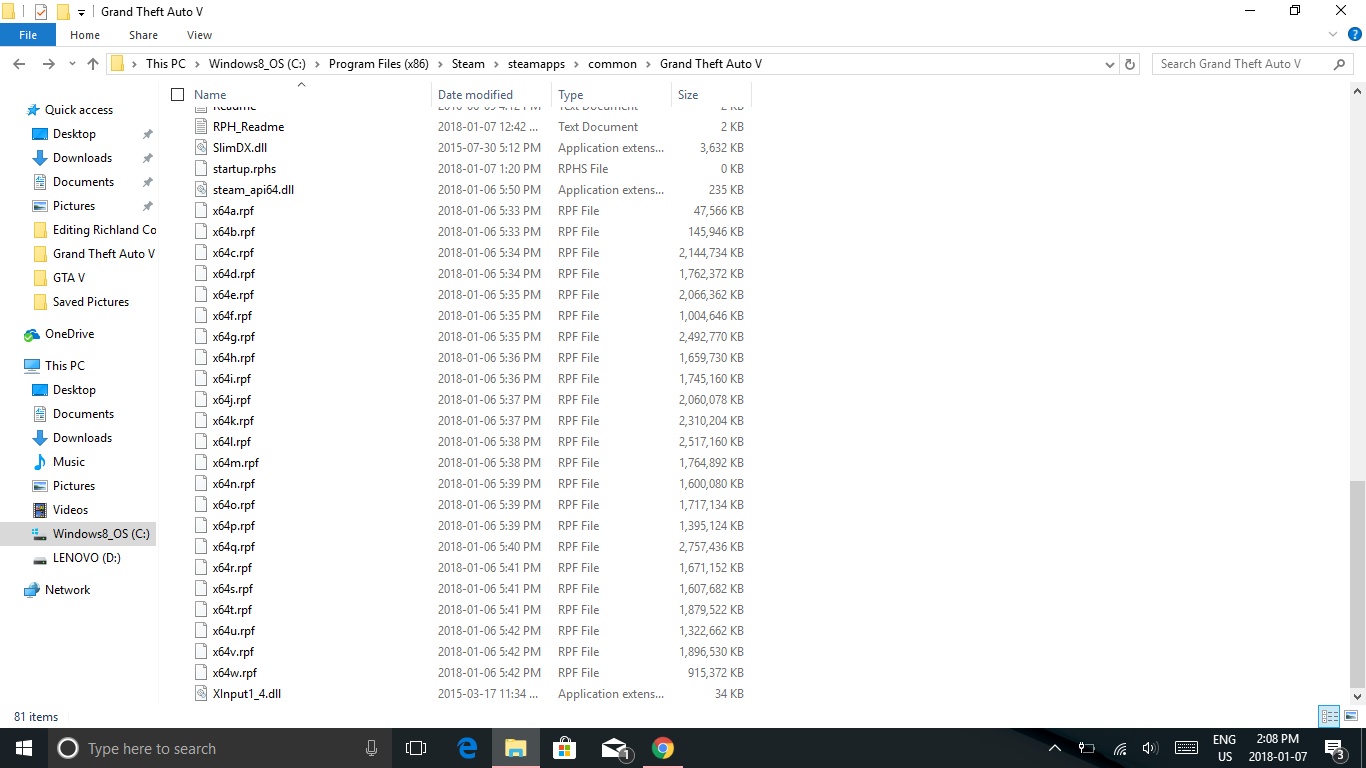The height and width of the screenshot is (768, 1366).
Task: Open LENOVO (D:) drive in navigation pane
Action: pos(87,558)
